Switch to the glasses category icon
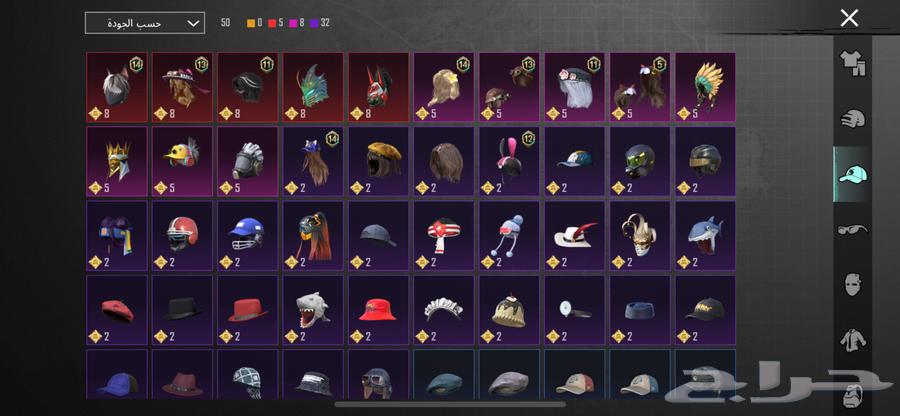Image resolution: width=900 pixels, height=416 pixels. click(852, 230)
